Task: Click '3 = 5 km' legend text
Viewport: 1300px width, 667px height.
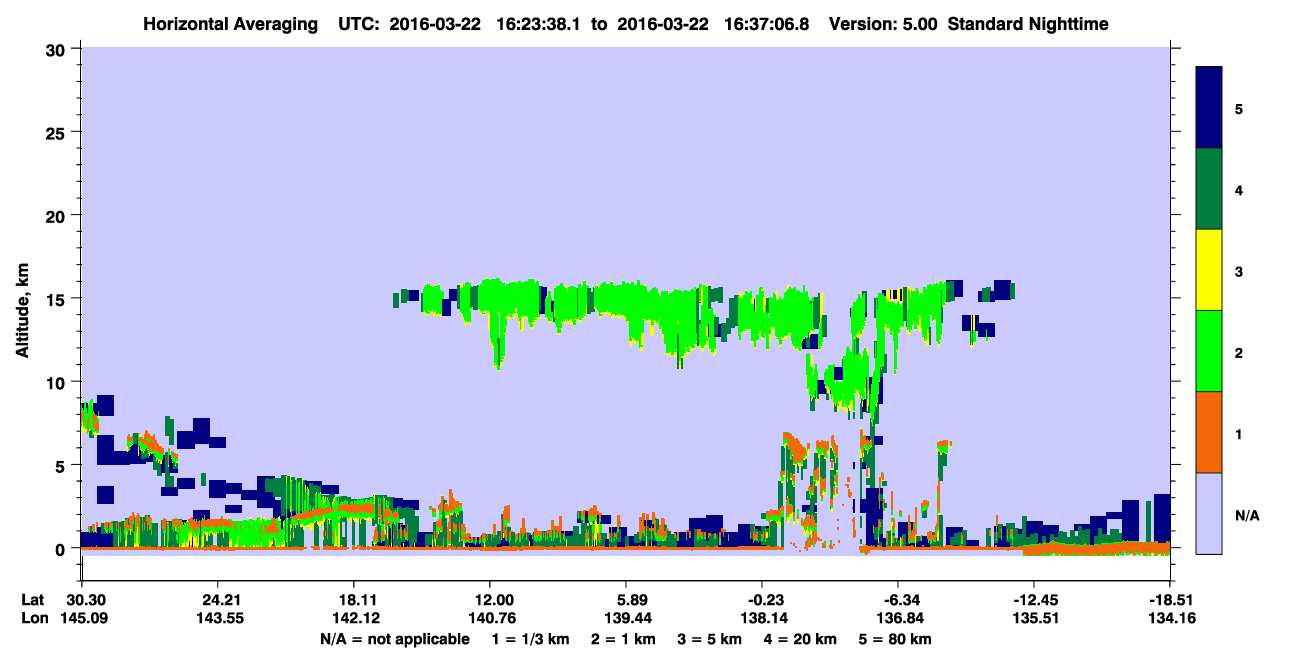Action: 711,639
